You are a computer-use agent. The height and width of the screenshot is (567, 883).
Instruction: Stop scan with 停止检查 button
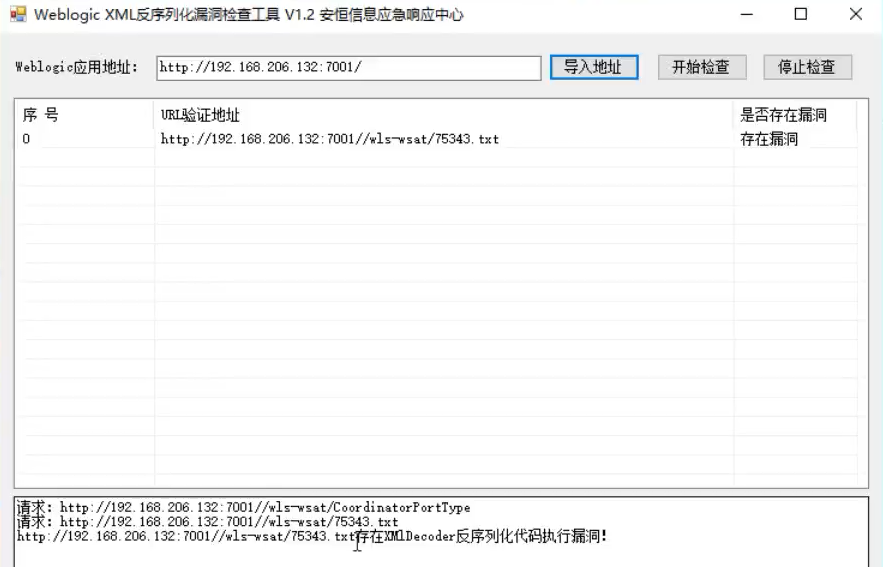(x=806, y=67)
